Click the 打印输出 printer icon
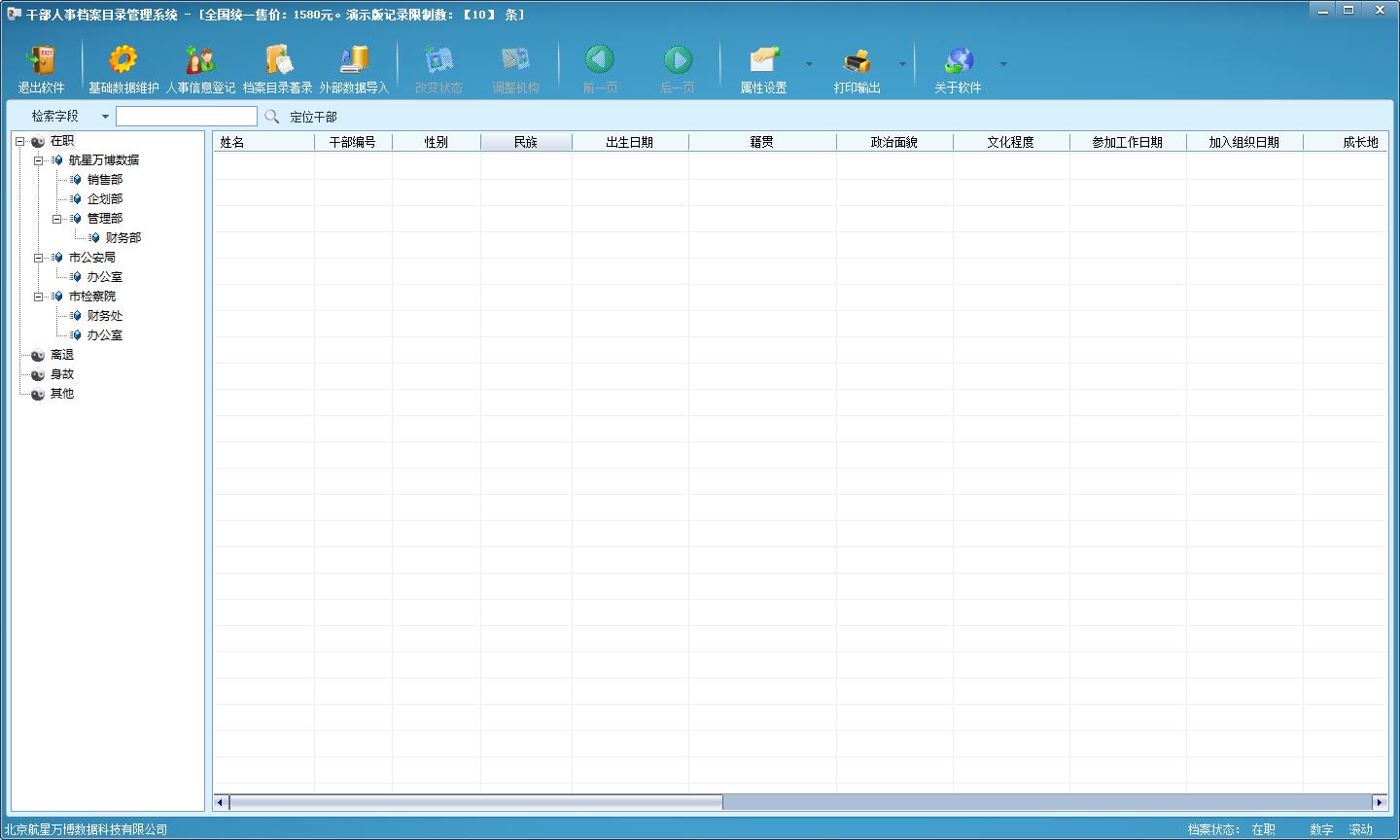 (x=857, y=60)
